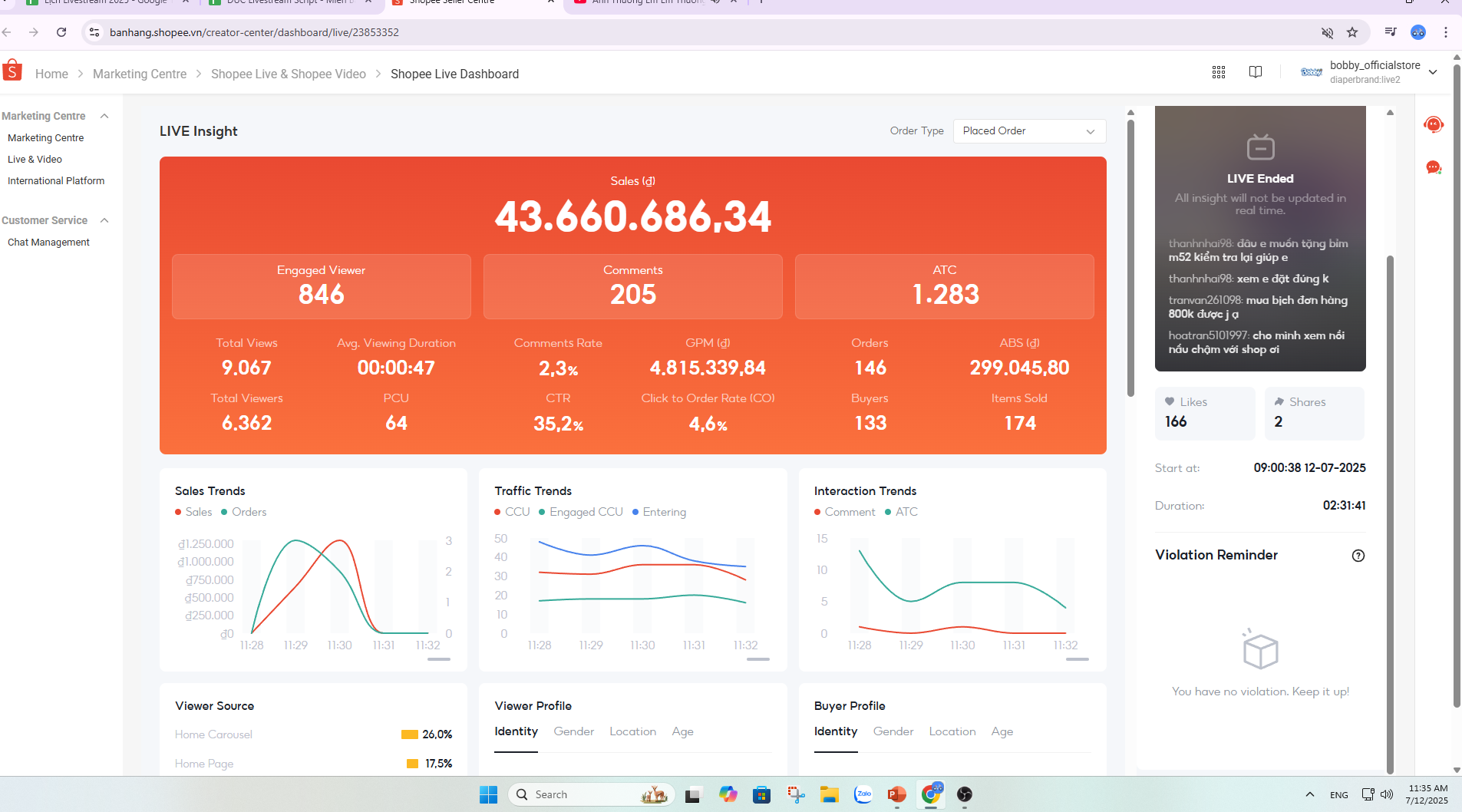Toggle CCU legend in Traffic Trends

(512, 512)
